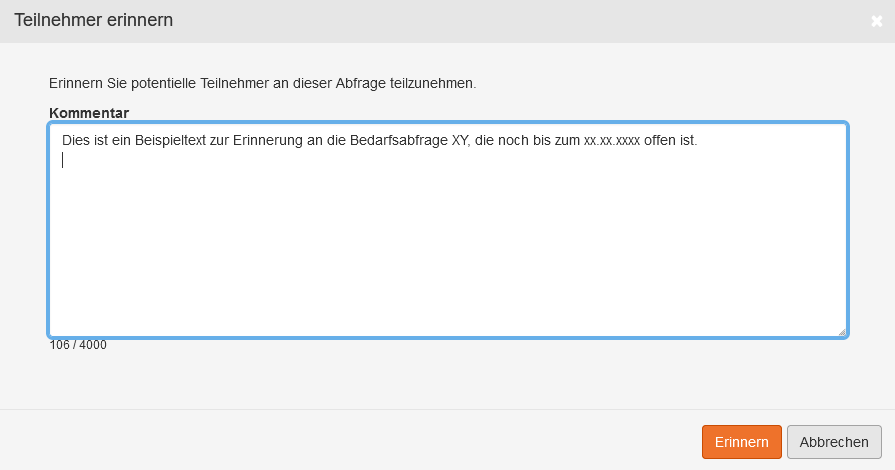Click the xx.xx.xxxx date placeholder
The image size is (895, 470).
(611, 141)
